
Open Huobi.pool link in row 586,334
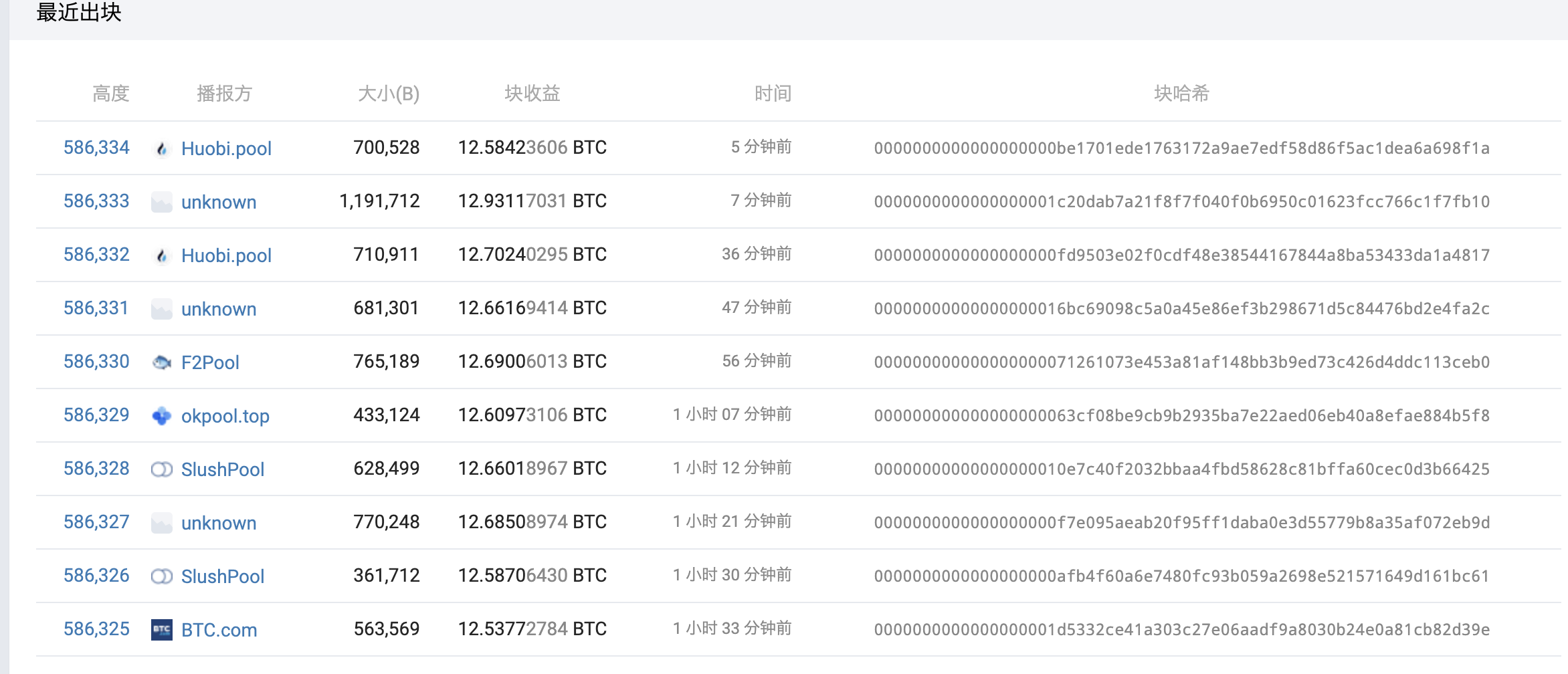pyautogui.click(x=226, y=148)
